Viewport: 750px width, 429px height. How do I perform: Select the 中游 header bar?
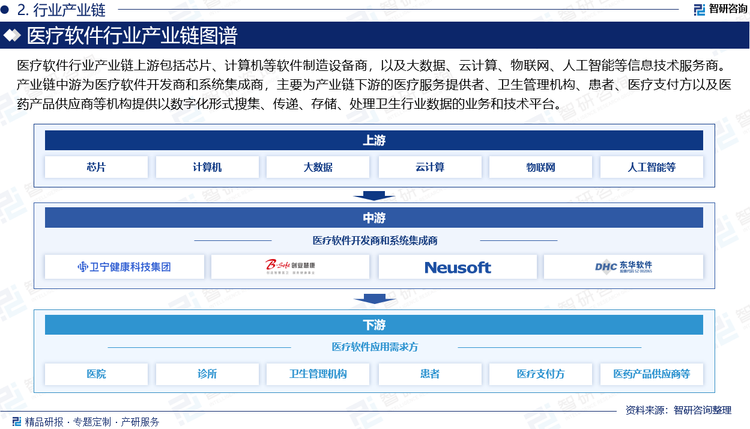click(374, 218)
